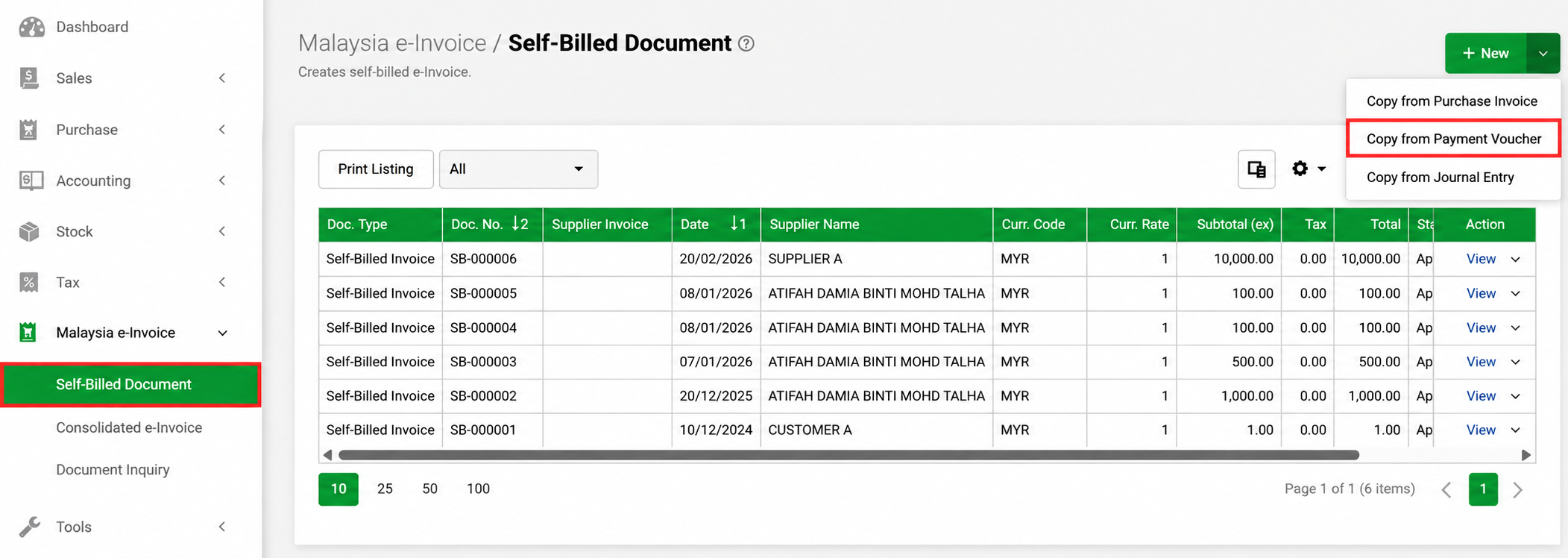Select Copy from Journal Entry
1568x558 pixels.
coord(1452,178)
